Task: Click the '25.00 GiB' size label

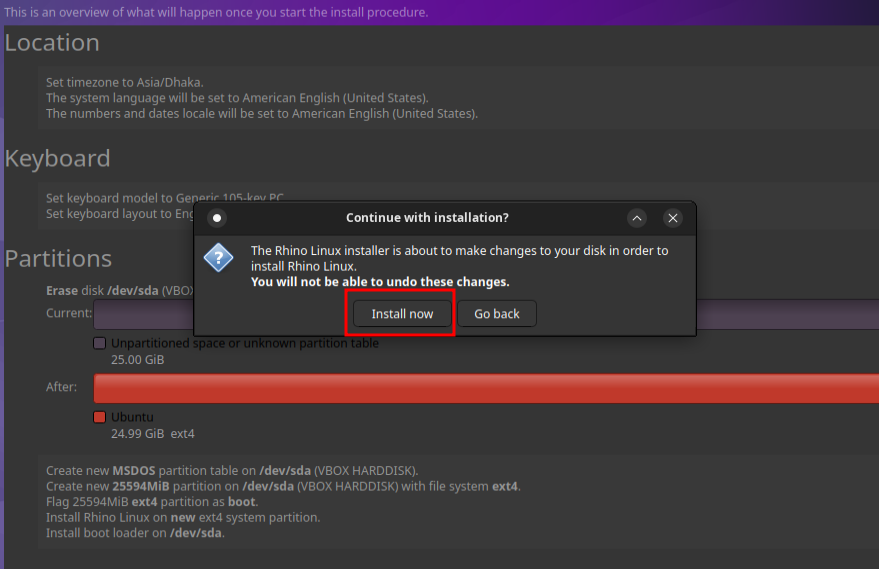Action: coord(137,359)
